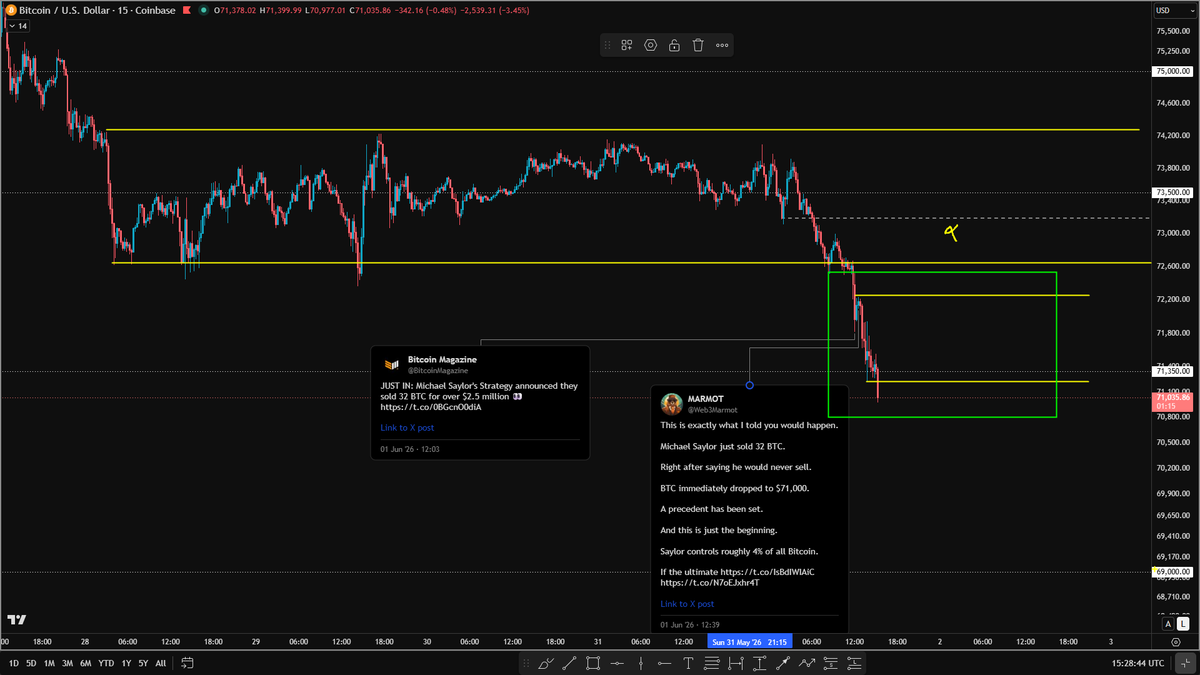The image size is (1200, 675).
Task: Toggle lock on the selected drawing
Action: point(675,45)
